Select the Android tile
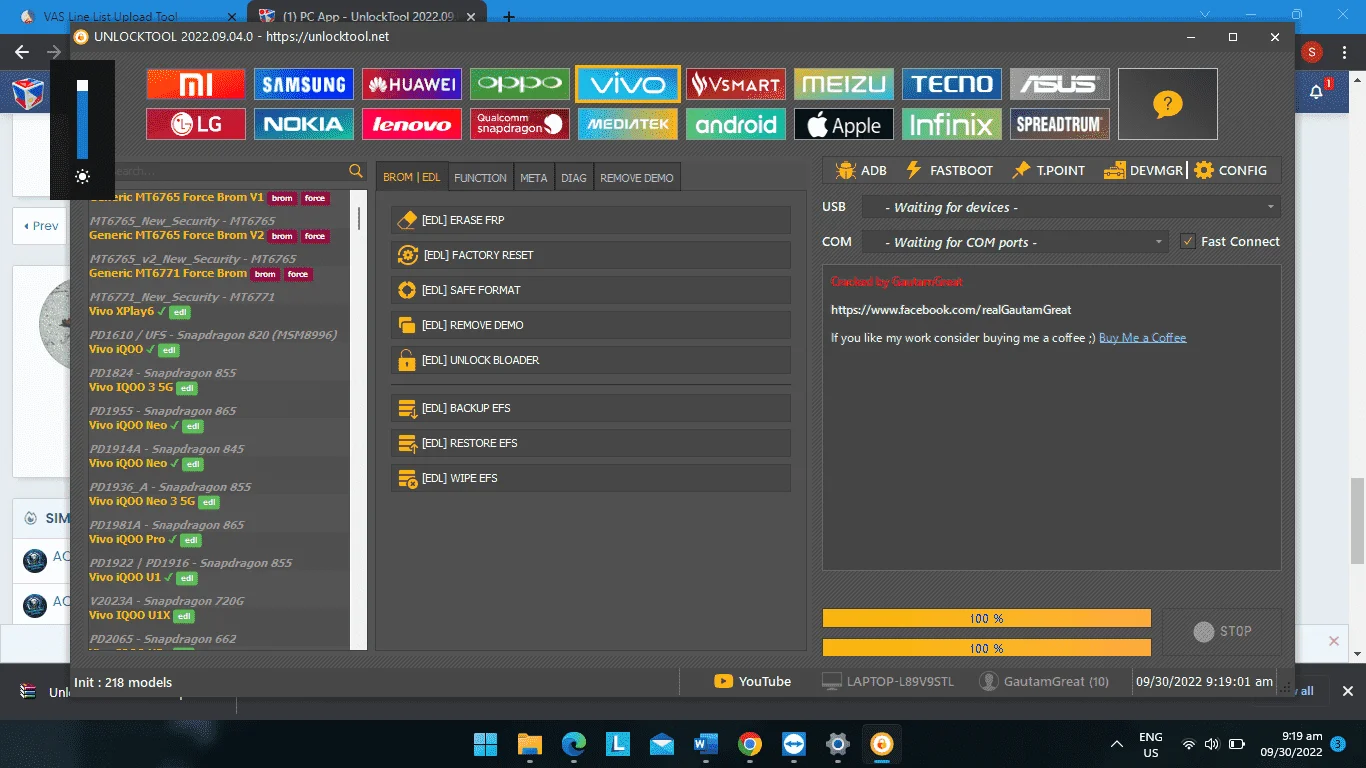 point(736,124)
